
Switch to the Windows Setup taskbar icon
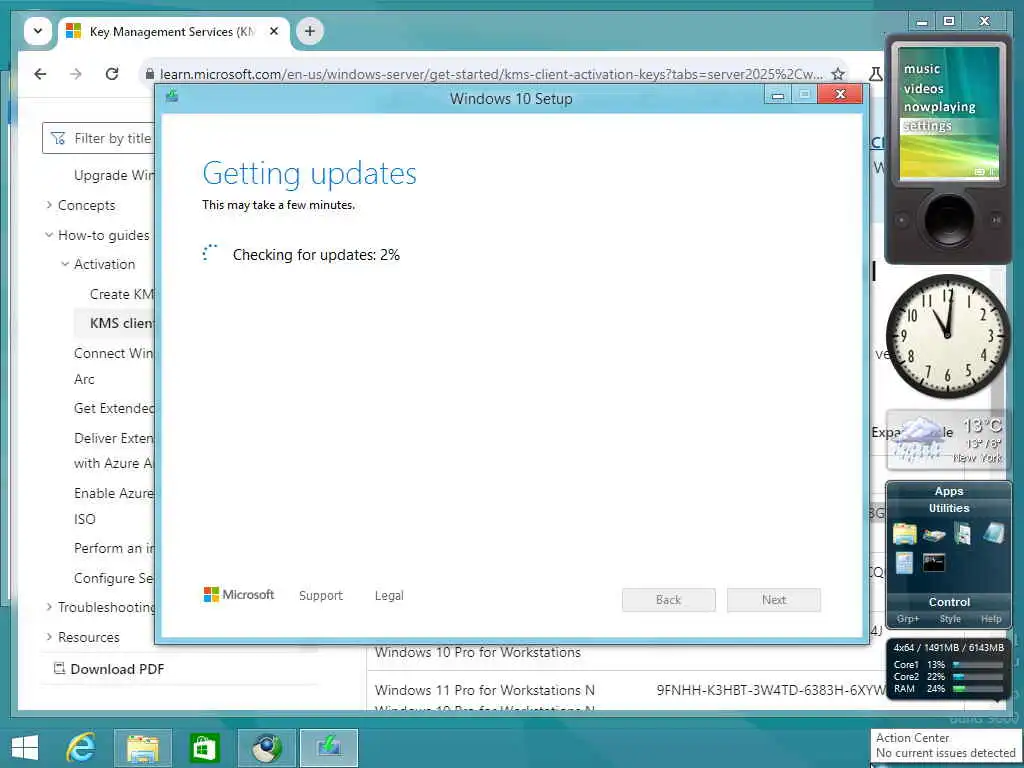[328, 748]
